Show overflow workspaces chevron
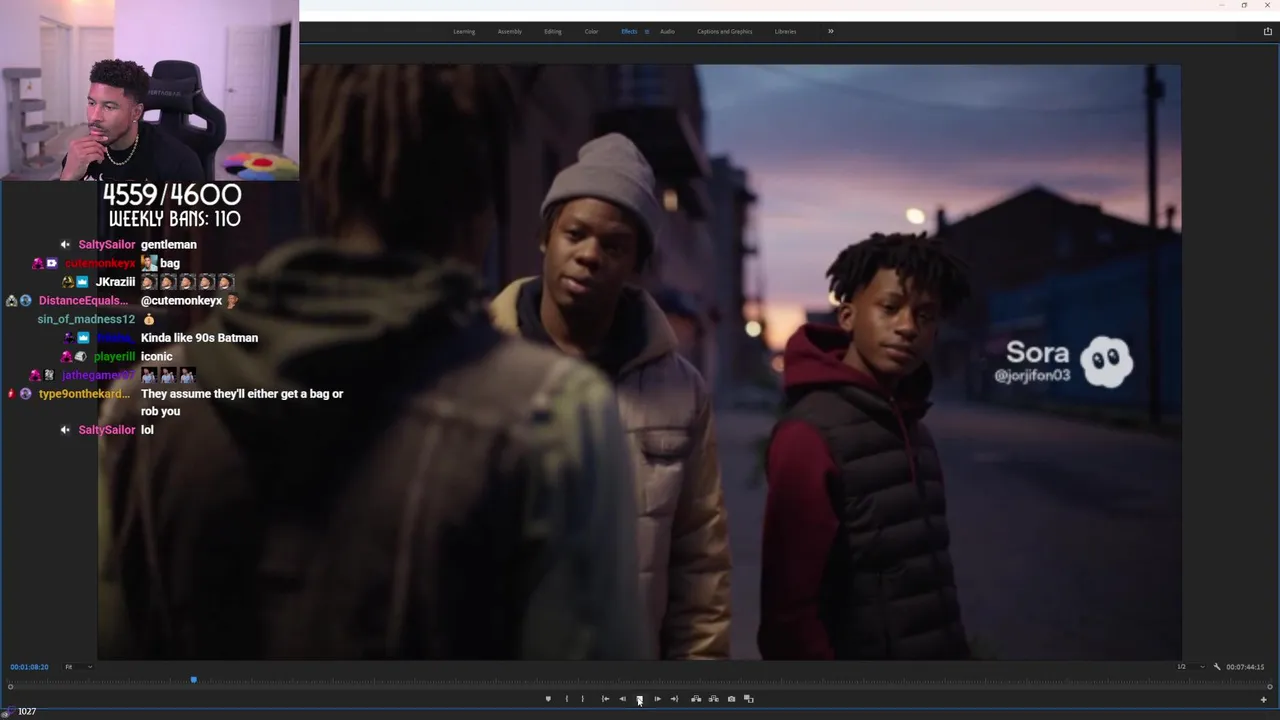1280x720 pixels. [x=830, y=31]
